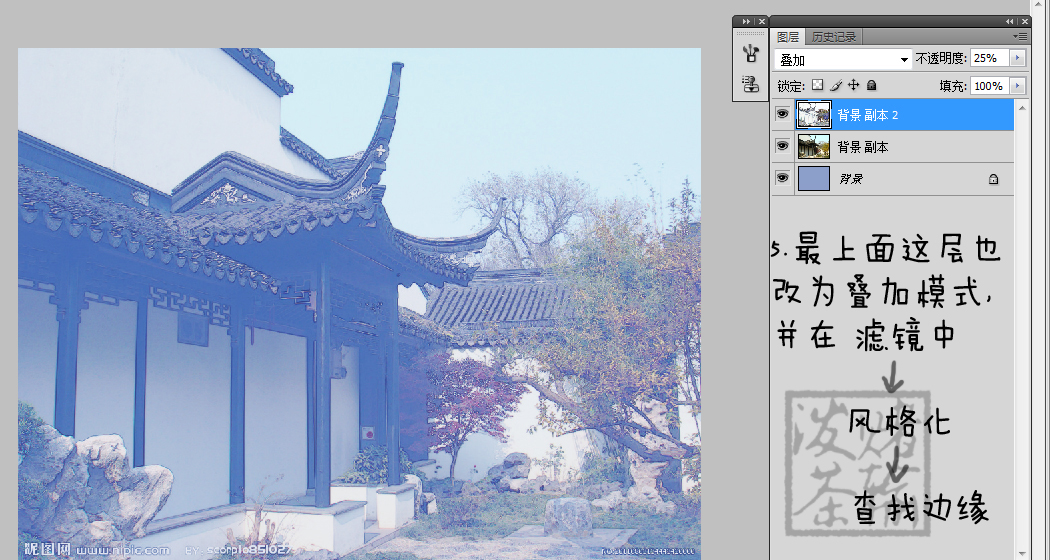Switch to the 历史记录 tab

pos(833,37)
